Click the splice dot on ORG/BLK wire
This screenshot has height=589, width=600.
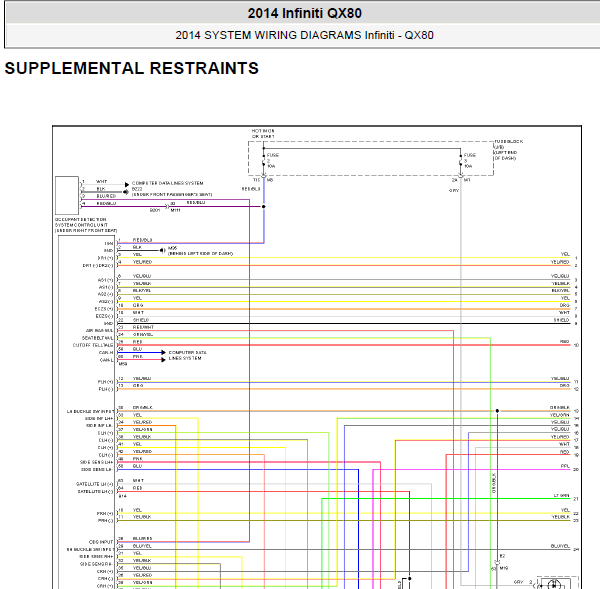[x=497, y=411]
